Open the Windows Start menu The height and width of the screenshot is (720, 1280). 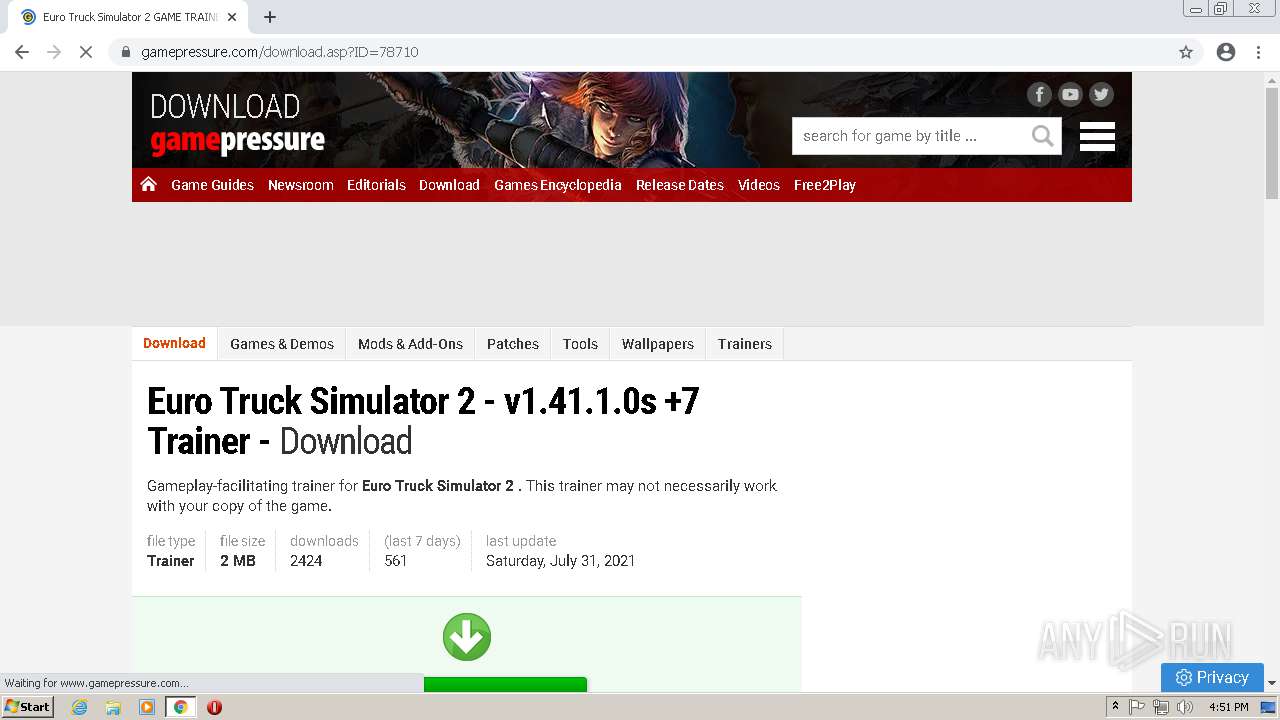(27, 707)
